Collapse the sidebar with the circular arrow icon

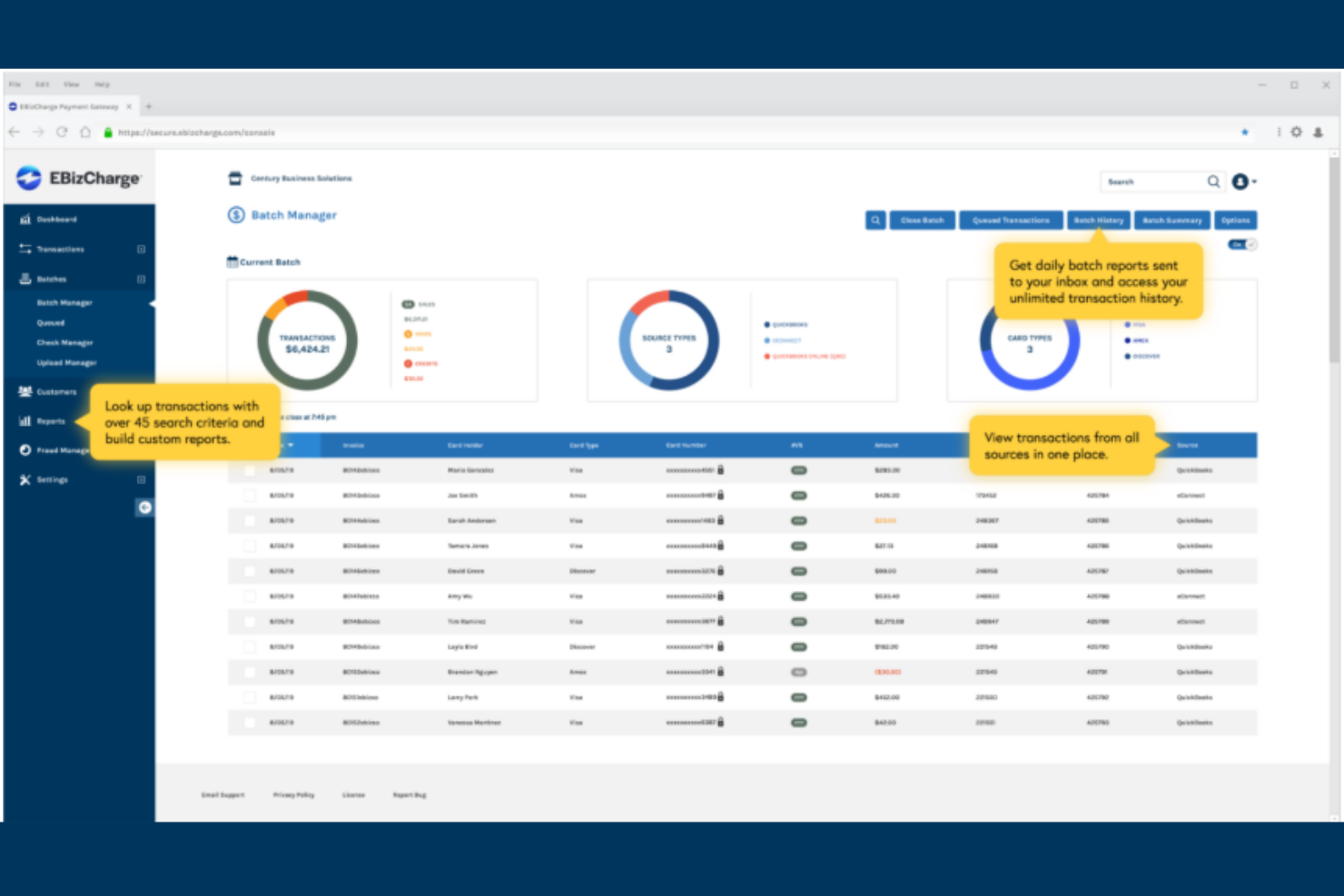pos(144,507)
